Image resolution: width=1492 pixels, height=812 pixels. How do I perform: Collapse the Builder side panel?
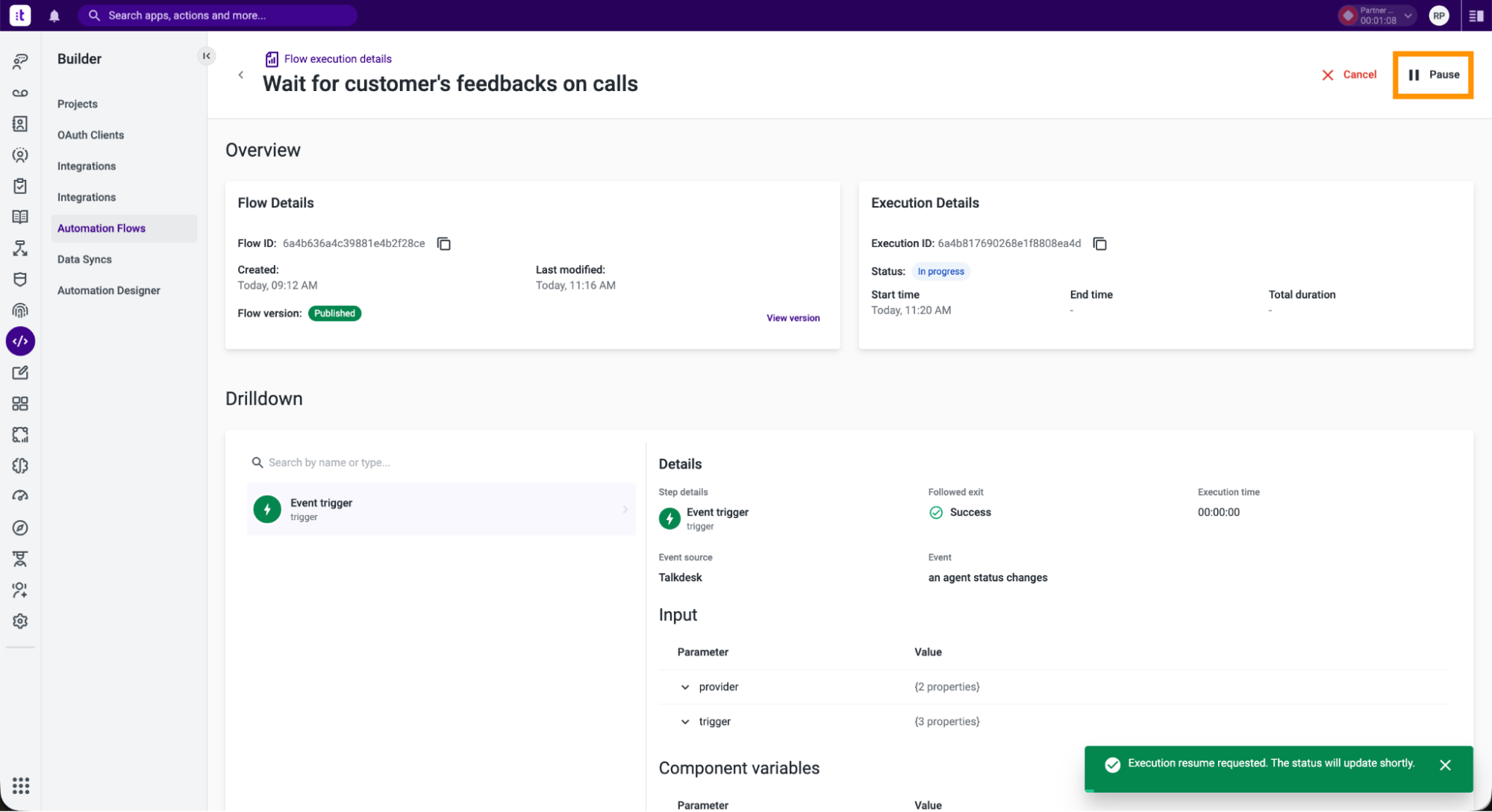207,56
